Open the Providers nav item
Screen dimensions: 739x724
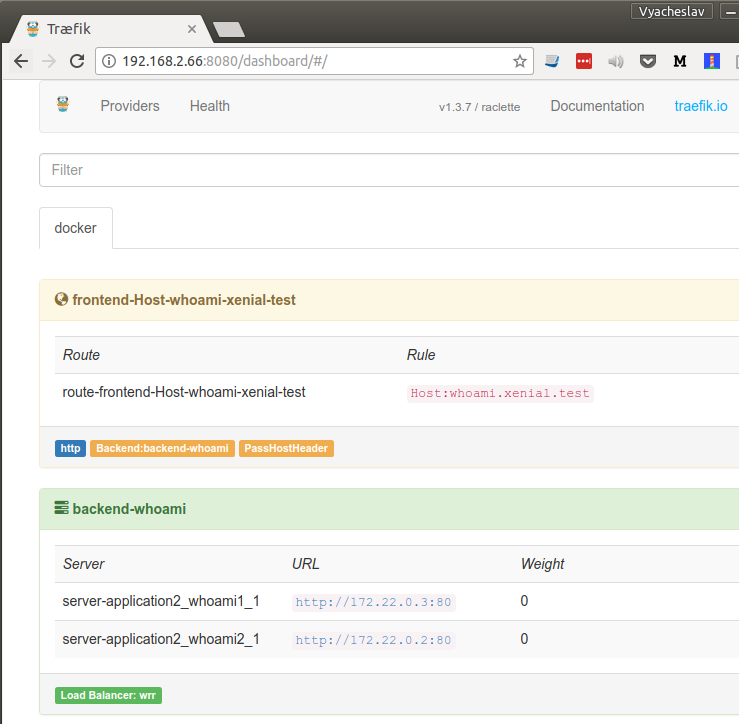[x=130, y=106]
